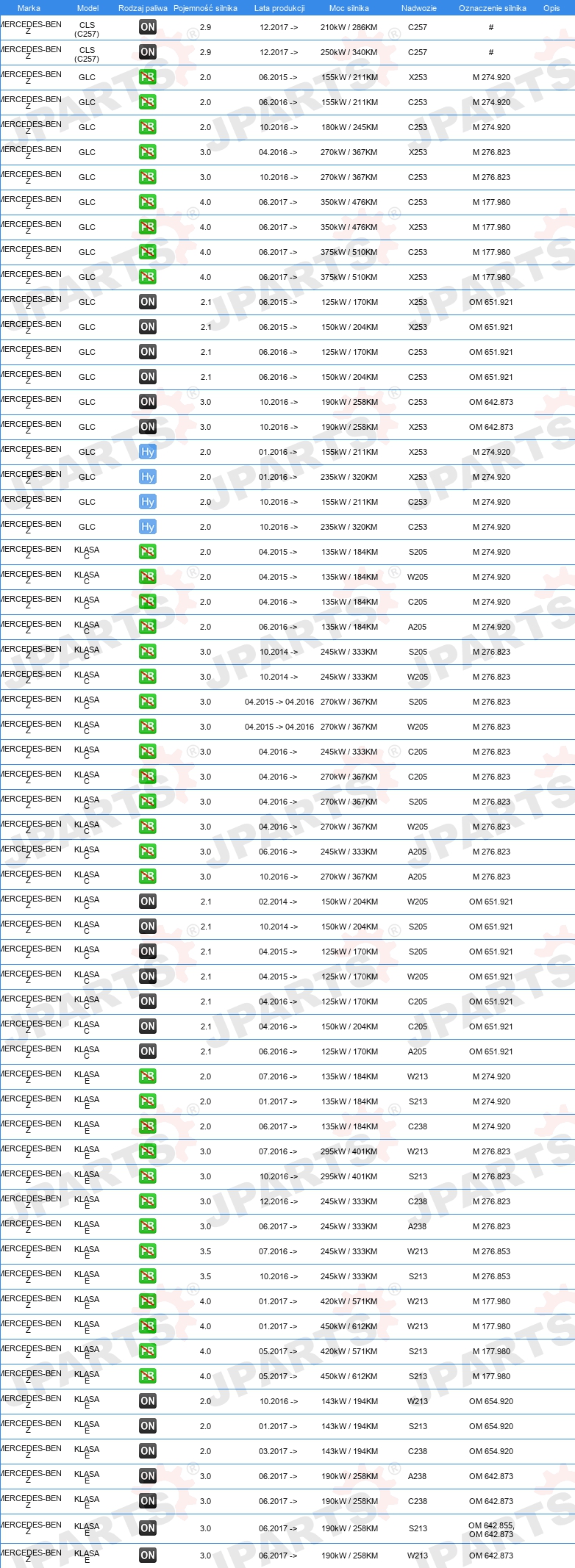Click PB icon in Klasa E 12.2016 C238 row
The image size is (575, 1568).
(x=148, y=1201)
